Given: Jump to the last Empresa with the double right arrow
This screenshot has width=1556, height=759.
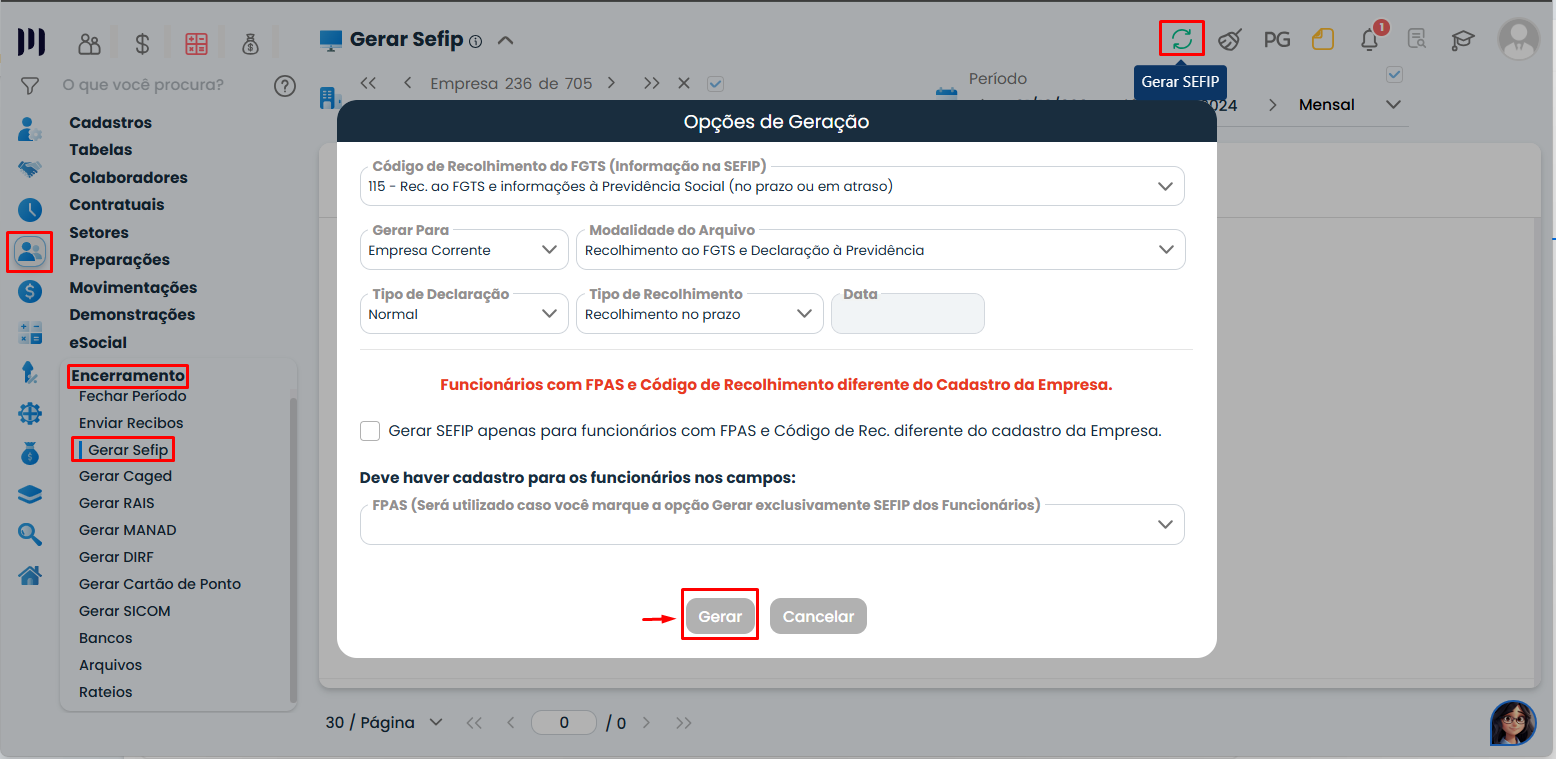Looking at the screenshot, I should [x=652, y=84].
